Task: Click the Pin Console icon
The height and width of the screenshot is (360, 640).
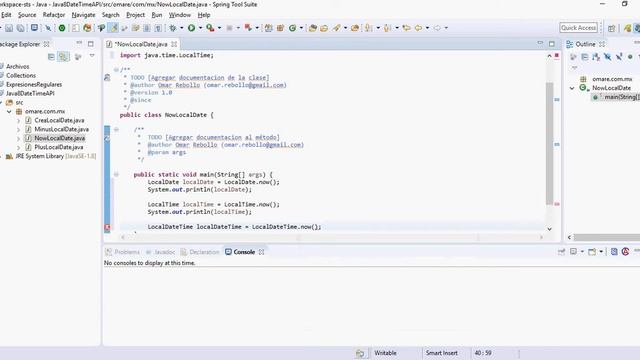Action: click(562, 252)
